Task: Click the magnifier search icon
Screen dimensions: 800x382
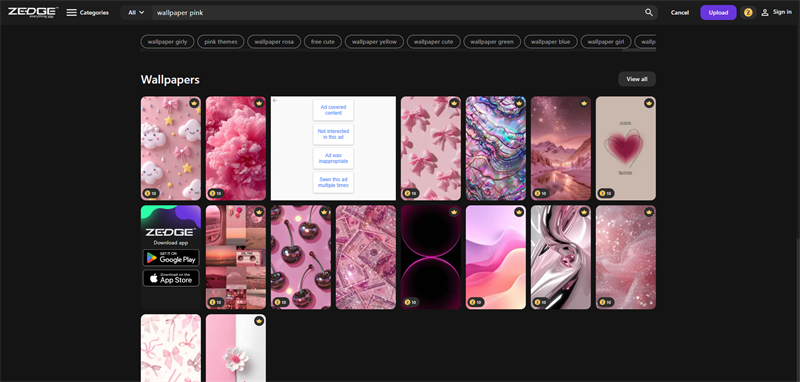Action: click(648, 13)
